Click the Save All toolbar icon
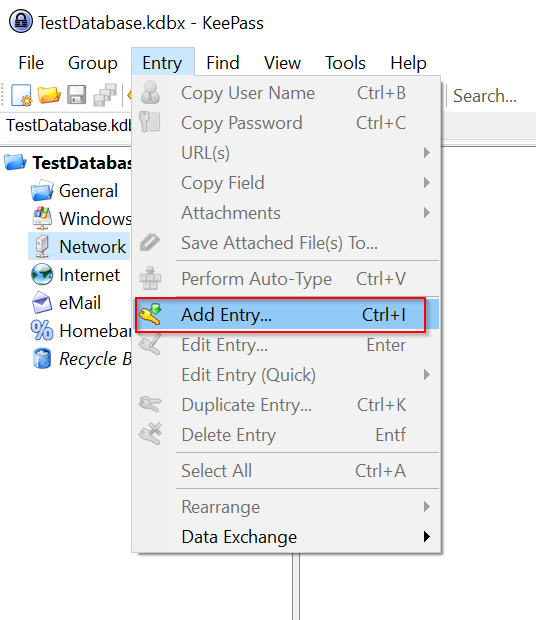Viewport: 536px width, 620px height. pyautogui.click(x=105, y=95)
